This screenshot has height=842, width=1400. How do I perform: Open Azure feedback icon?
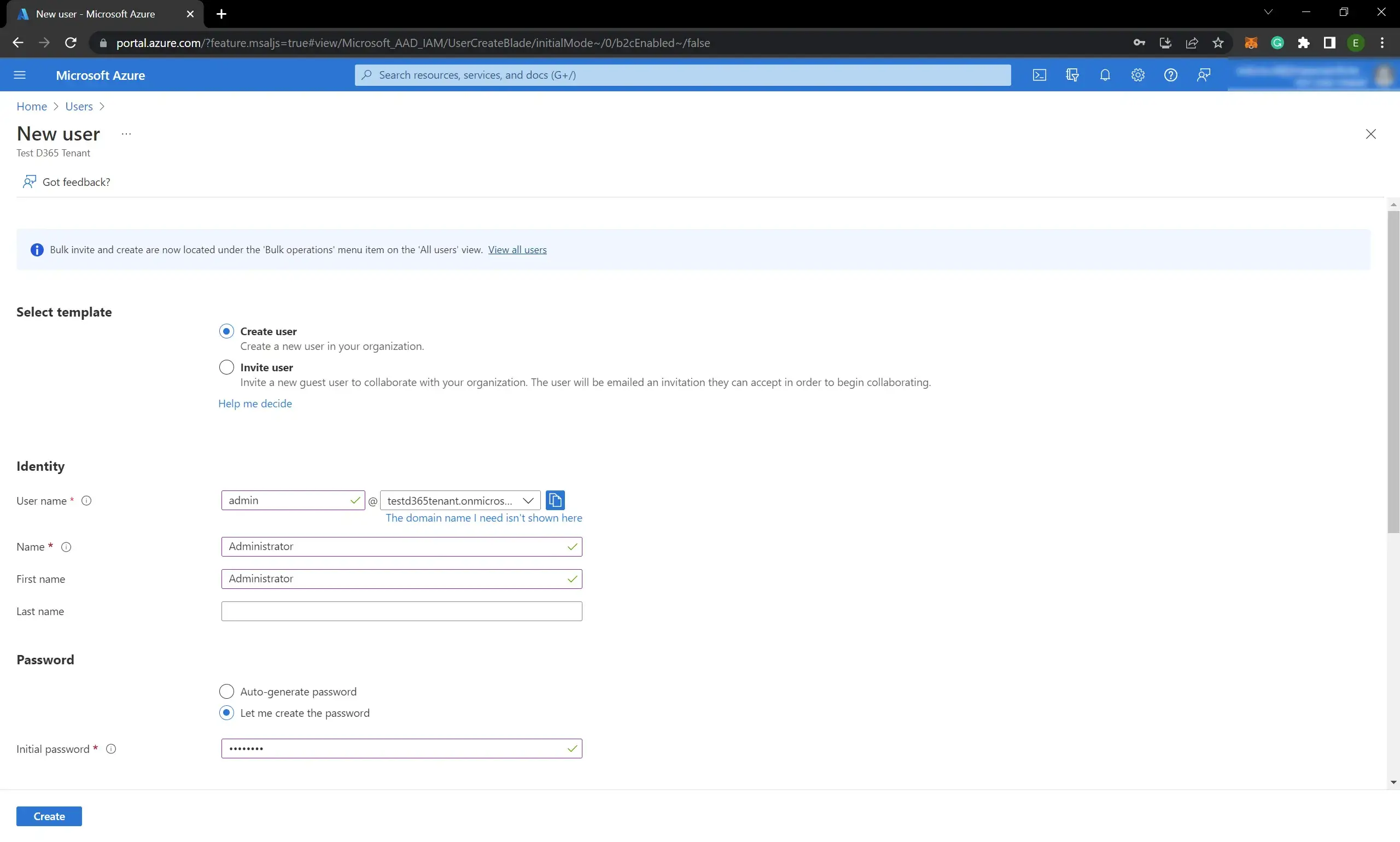coord(1203,75)
